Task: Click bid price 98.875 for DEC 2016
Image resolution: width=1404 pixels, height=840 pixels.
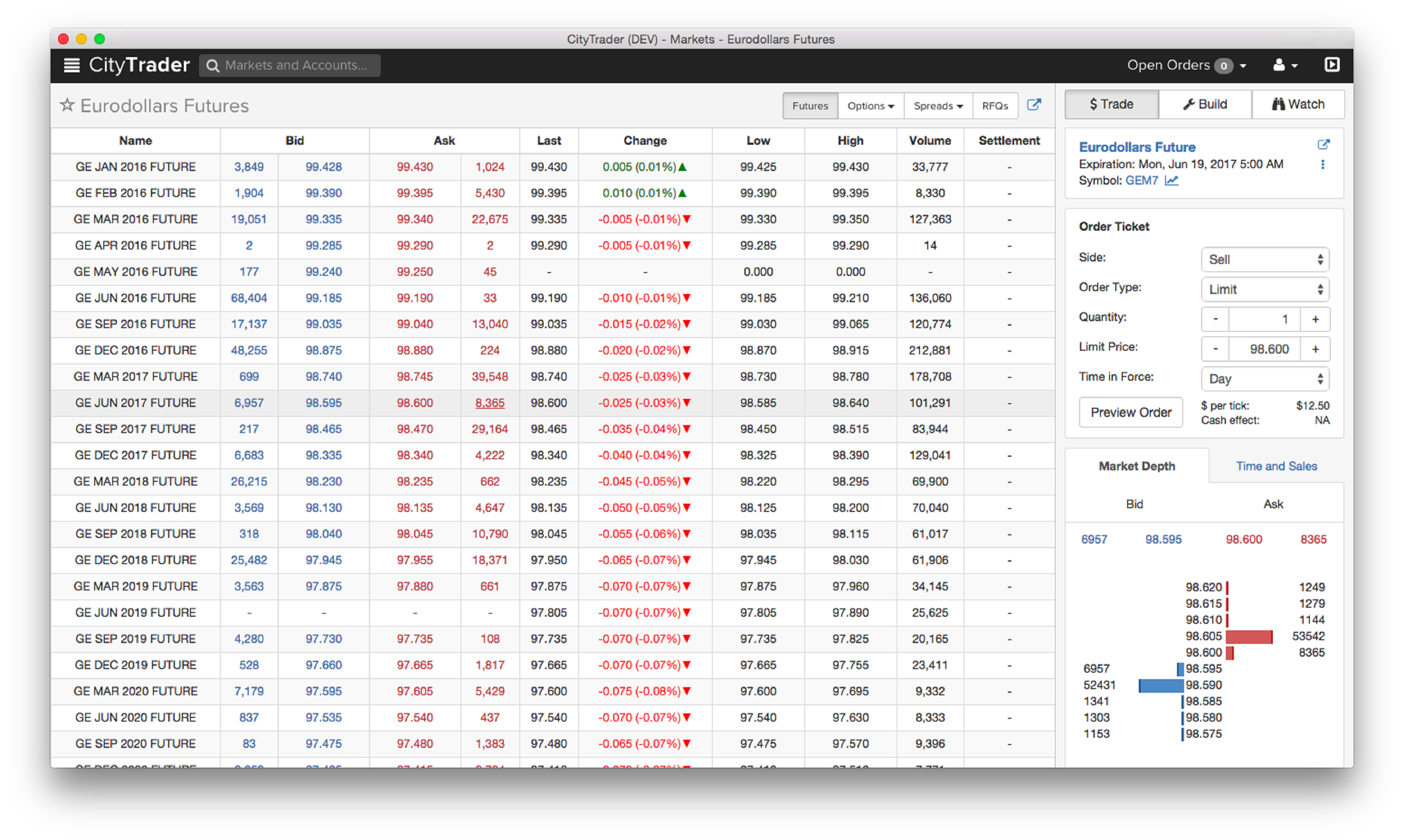Action: pyautogui.click(x=323, y=350)
